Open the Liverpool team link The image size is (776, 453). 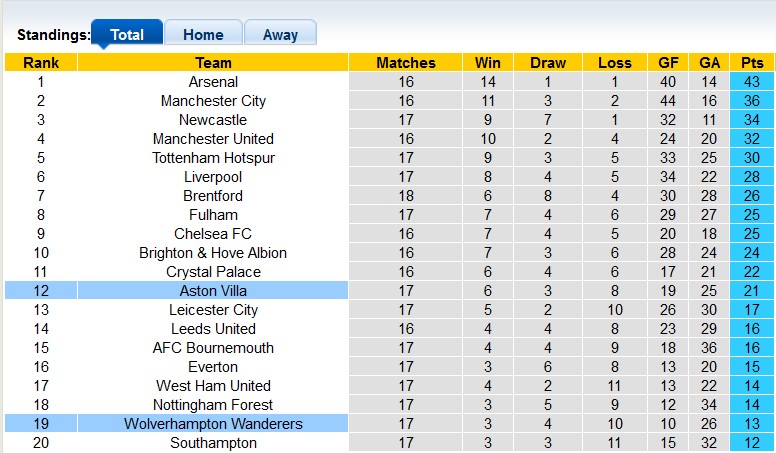(213, 177)
